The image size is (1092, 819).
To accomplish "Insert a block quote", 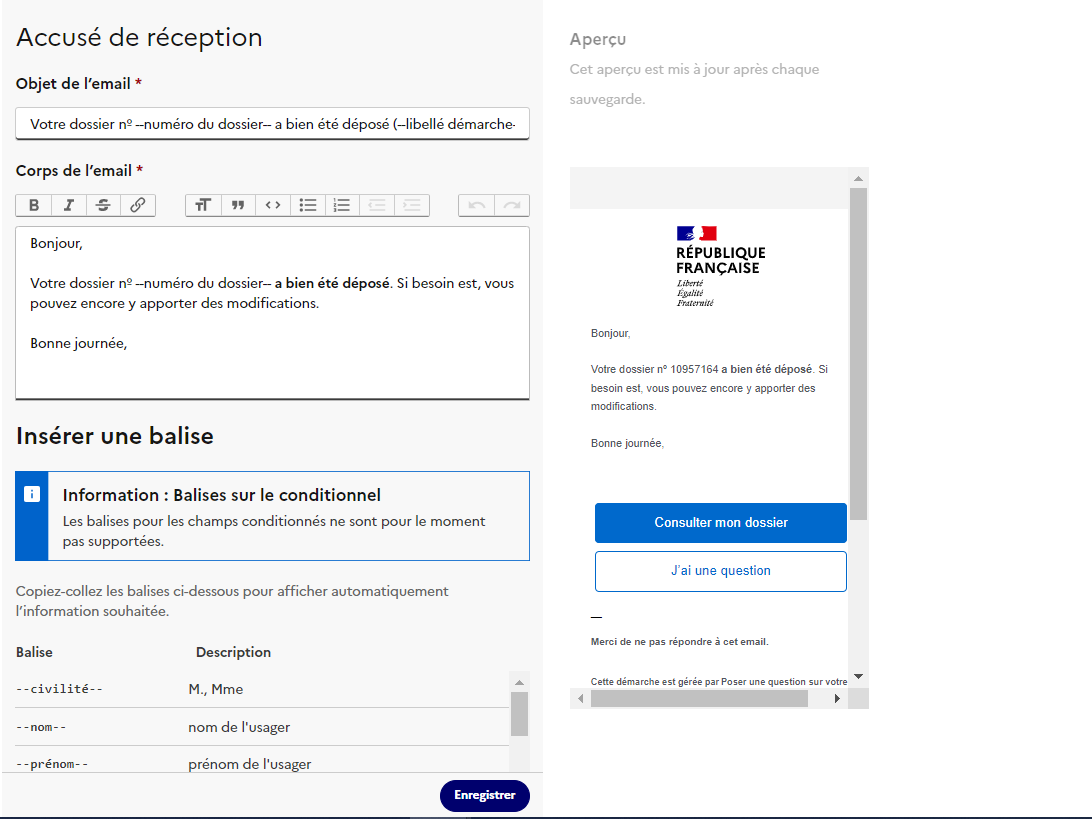I will click(238, 205).
